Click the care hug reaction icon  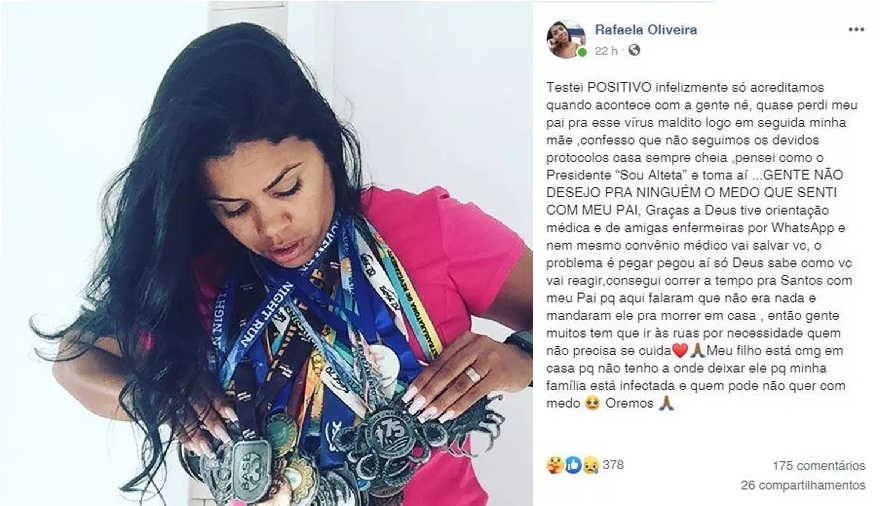[x=555, y=465]
